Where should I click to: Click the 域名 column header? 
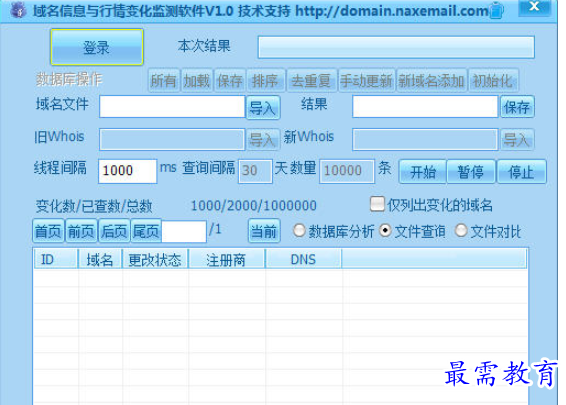[x=100, y=259]
